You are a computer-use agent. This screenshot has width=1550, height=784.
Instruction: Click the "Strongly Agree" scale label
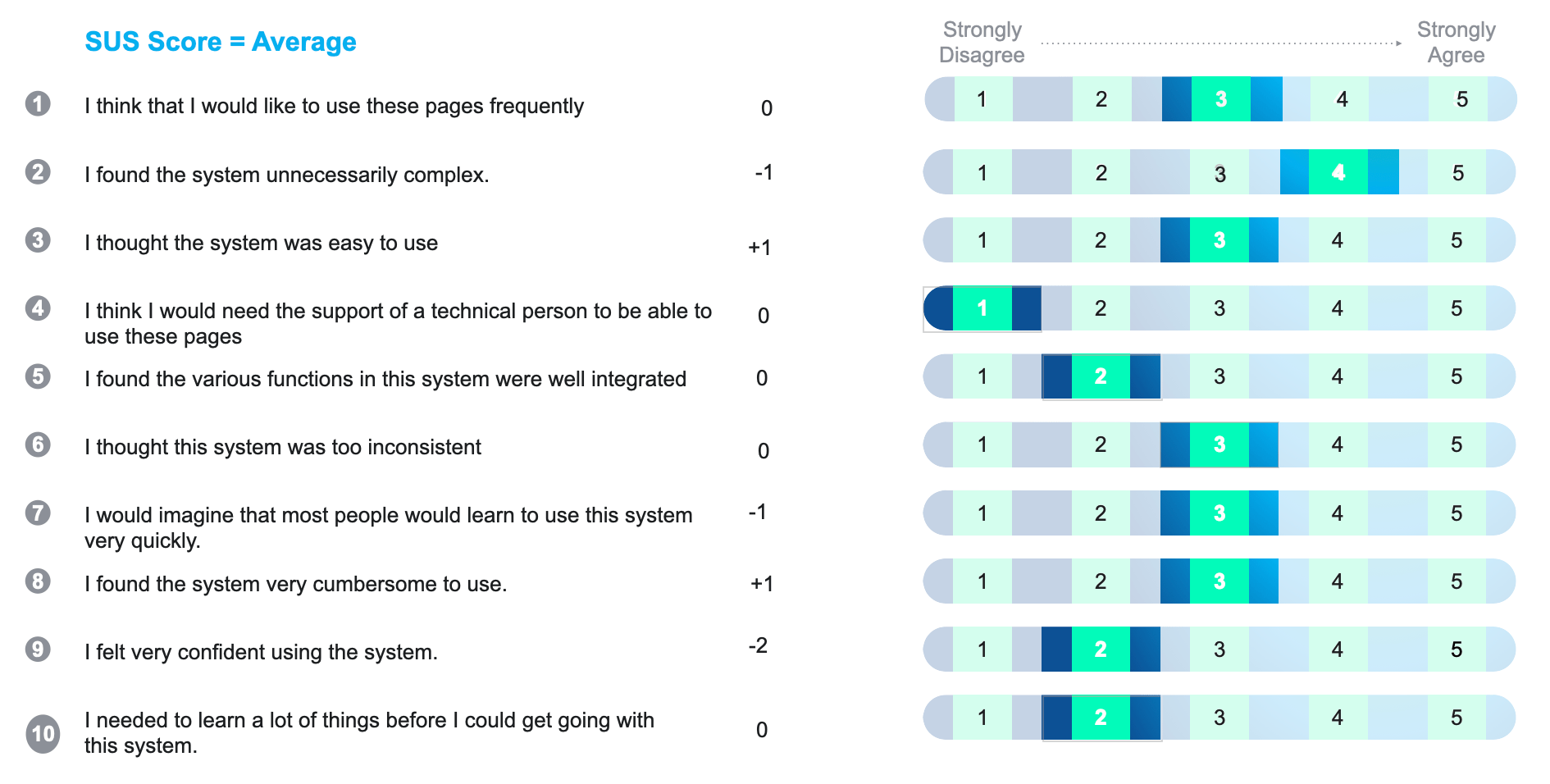pos(1456,42)
